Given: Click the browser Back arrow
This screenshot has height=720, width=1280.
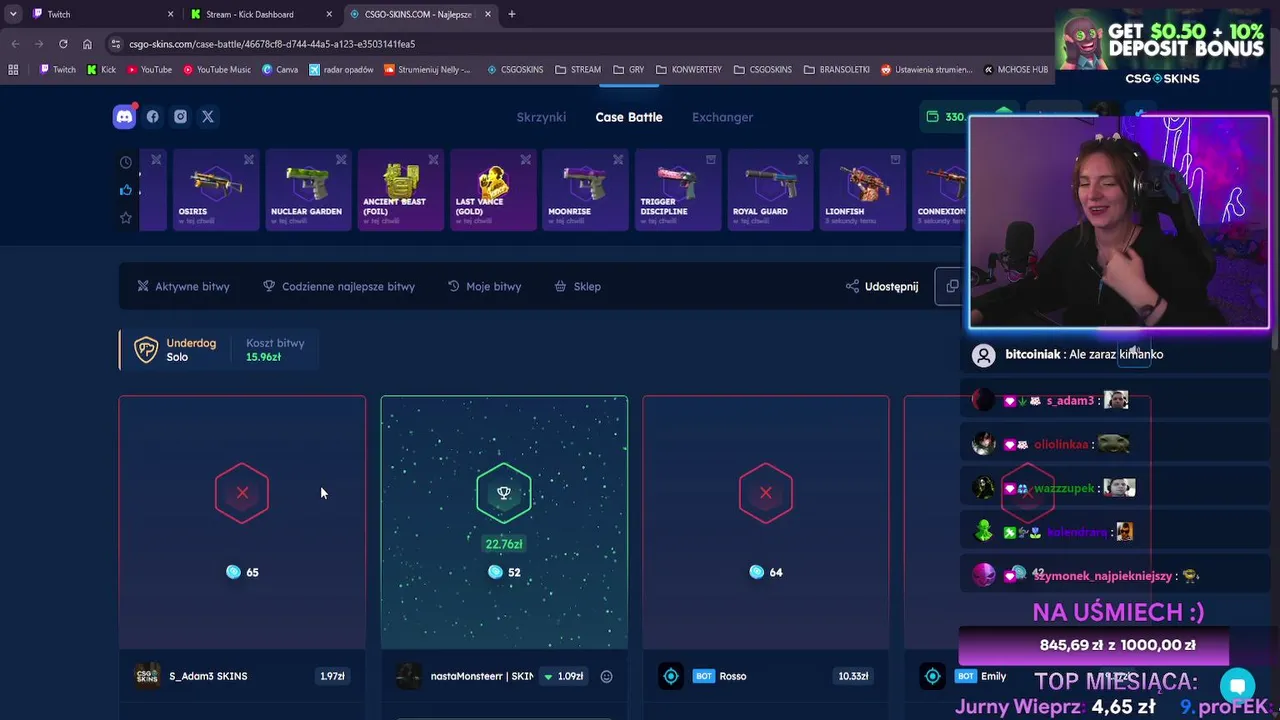Looking at the screenshot, I should click(15, 44).
